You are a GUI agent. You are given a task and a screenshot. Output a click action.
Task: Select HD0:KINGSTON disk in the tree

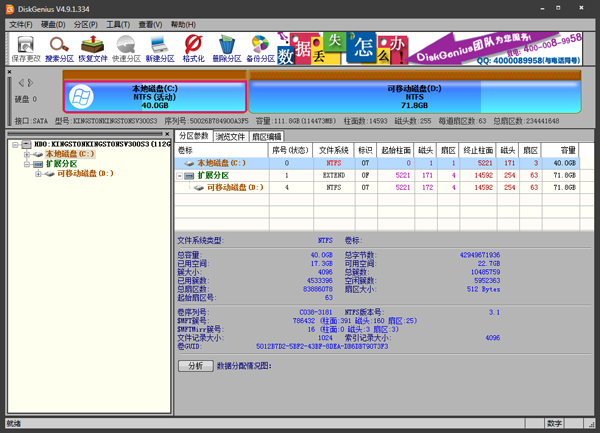tap(103, 144)
